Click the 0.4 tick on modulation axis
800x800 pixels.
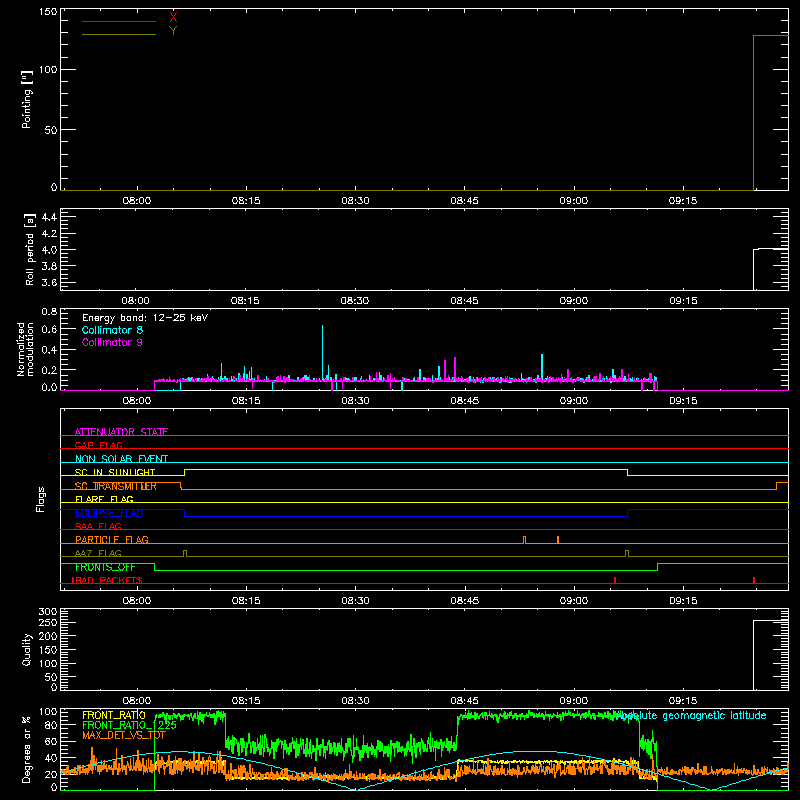(x=49, y=350)
